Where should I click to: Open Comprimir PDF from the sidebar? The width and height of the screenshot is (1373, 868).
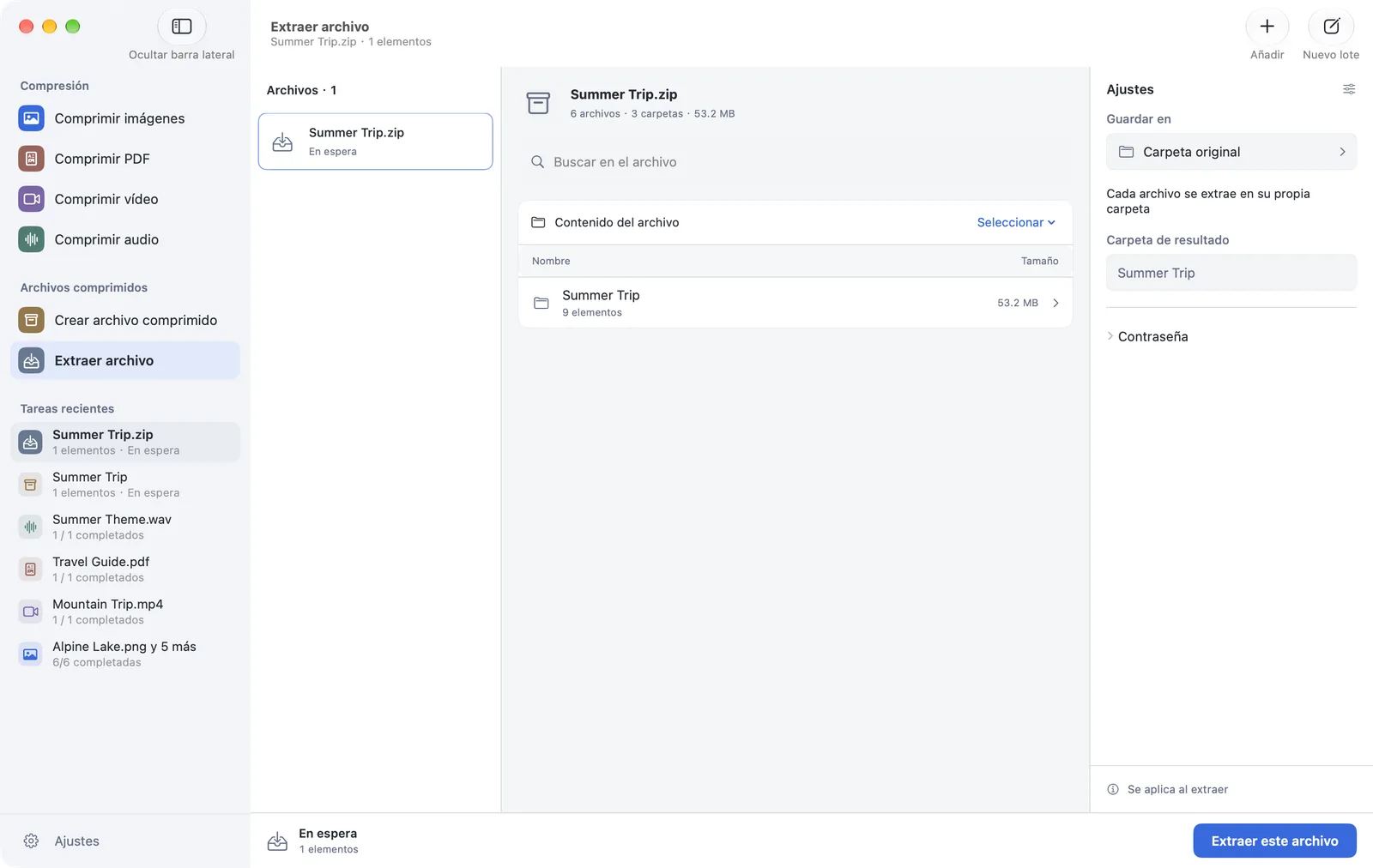coord(125,159)
